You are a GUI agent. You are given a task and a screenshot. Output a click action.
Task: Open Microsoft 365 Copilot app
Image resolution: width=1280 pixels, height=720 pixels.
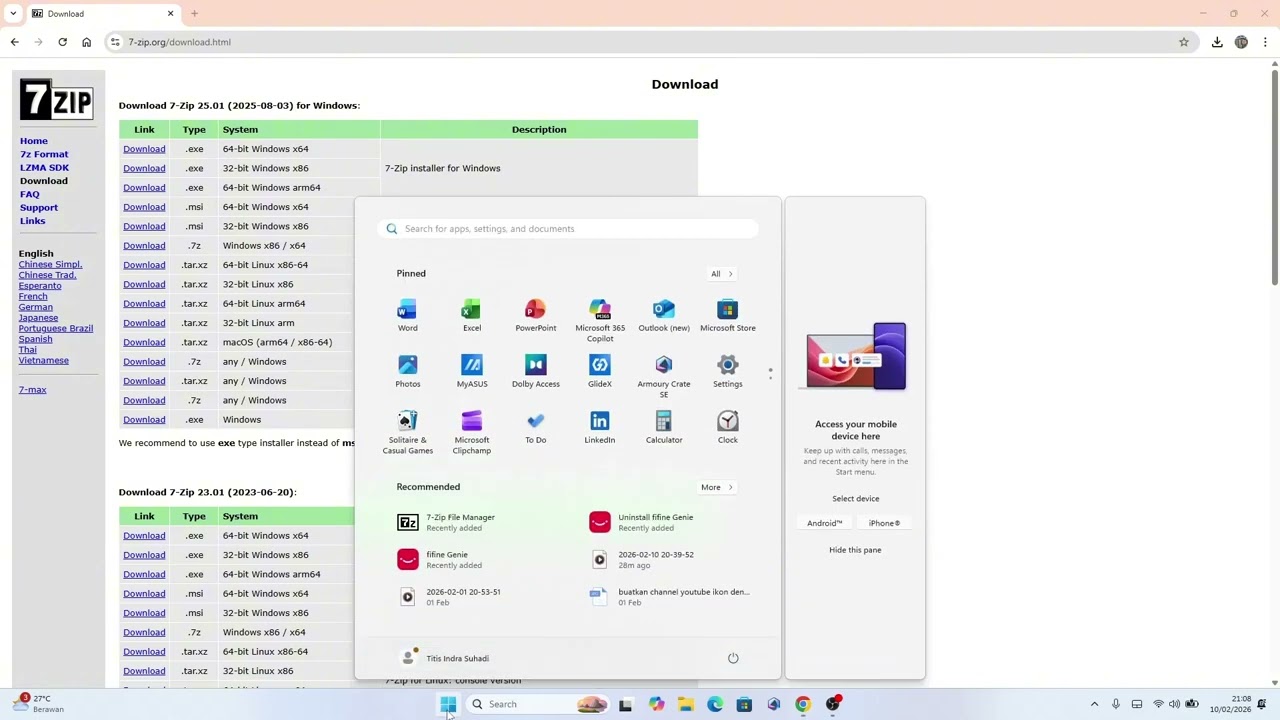pyautogui.click(x=599, y=319)
